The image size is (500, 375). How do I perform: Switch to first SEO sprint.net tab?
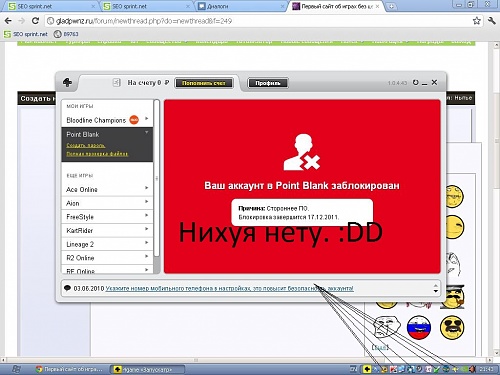click(x=52, y=6)
